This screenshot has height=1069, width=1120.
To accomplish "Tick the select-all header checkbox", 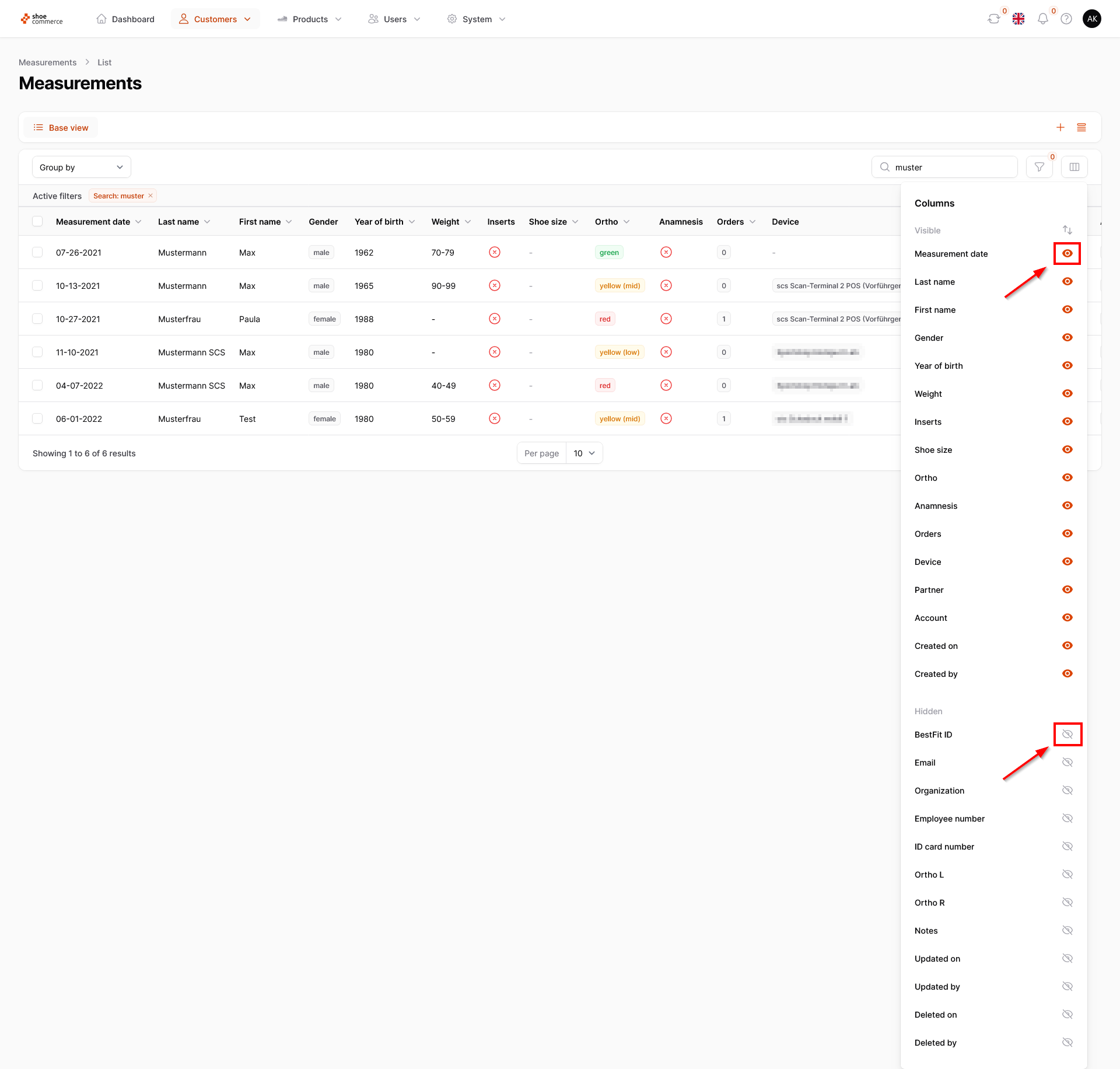I will coord(37,222).
